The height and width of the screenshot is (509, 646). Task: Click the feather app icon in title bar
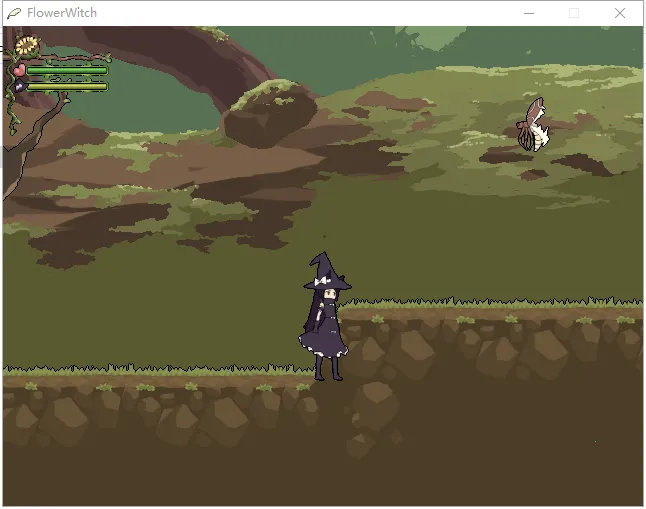pyautogui.click(x=14, y=13)
